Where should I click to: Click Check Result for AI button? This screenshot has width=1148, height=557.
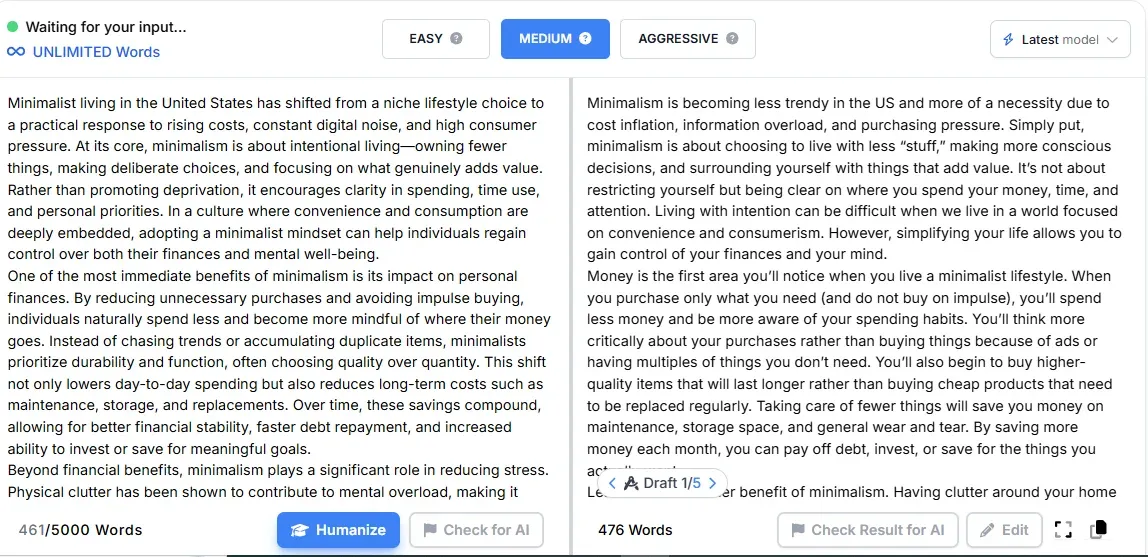868,530
